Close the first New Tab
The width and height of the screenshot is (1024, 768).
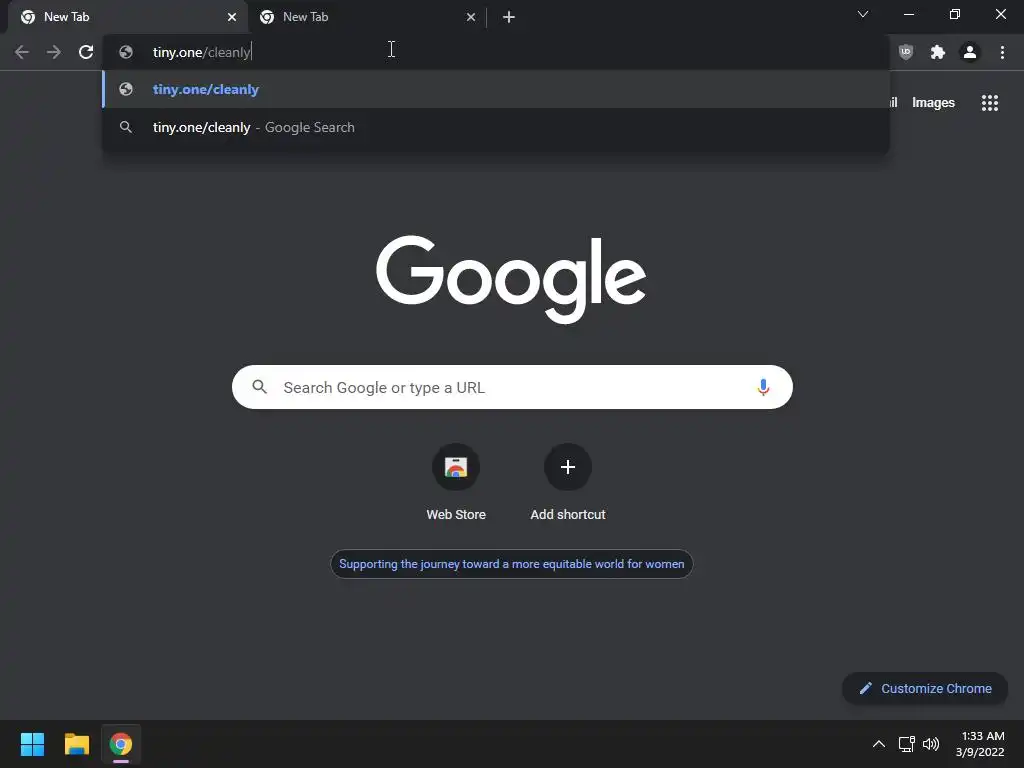pyautogui.click(x=232, y=17)
